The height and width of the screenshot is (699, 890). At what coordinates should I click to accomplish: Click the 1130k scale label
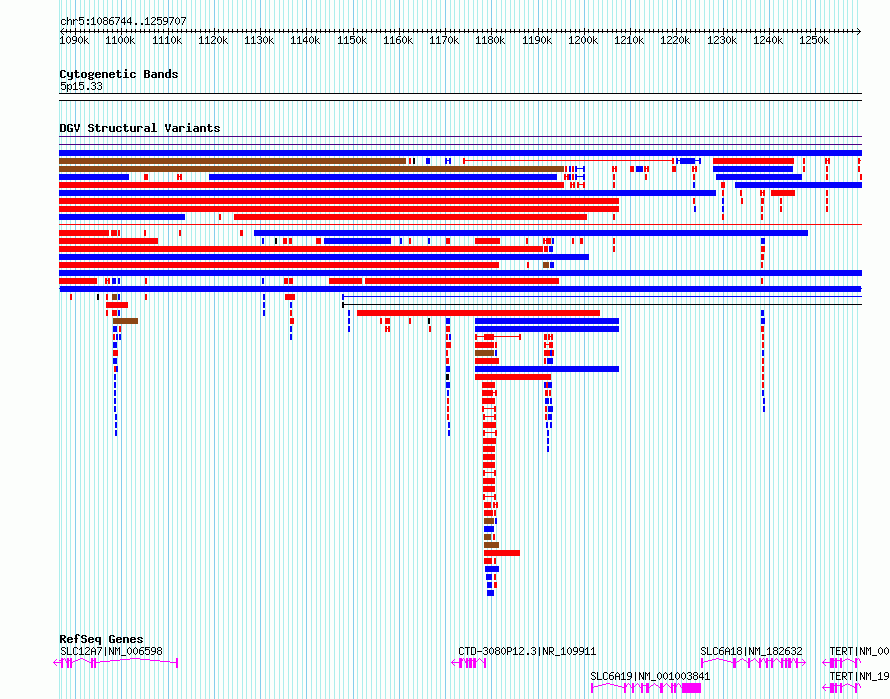(259, 40)
